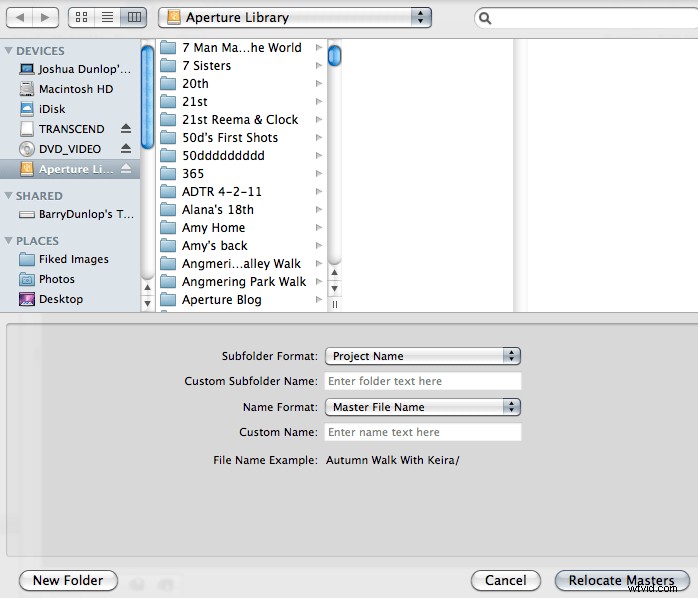Select the Amy's back folder

(241, 246)
